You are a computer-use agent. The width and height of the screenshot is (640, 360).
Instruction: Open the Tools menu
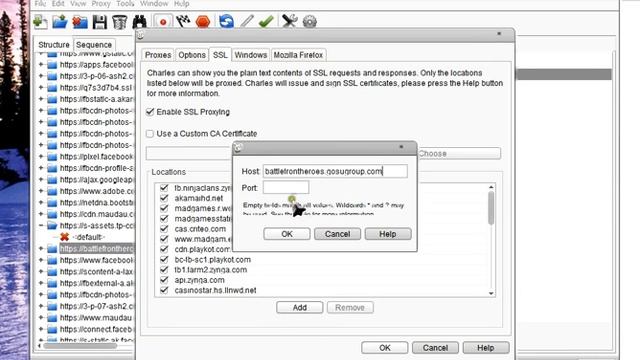125,4
